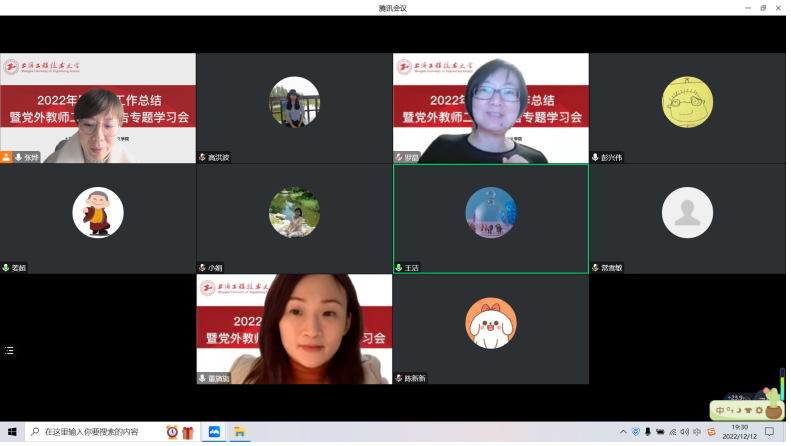This screenshot has width=791, height=446.
Task: Open the volume control in system tray
Action: click(685, 432)
